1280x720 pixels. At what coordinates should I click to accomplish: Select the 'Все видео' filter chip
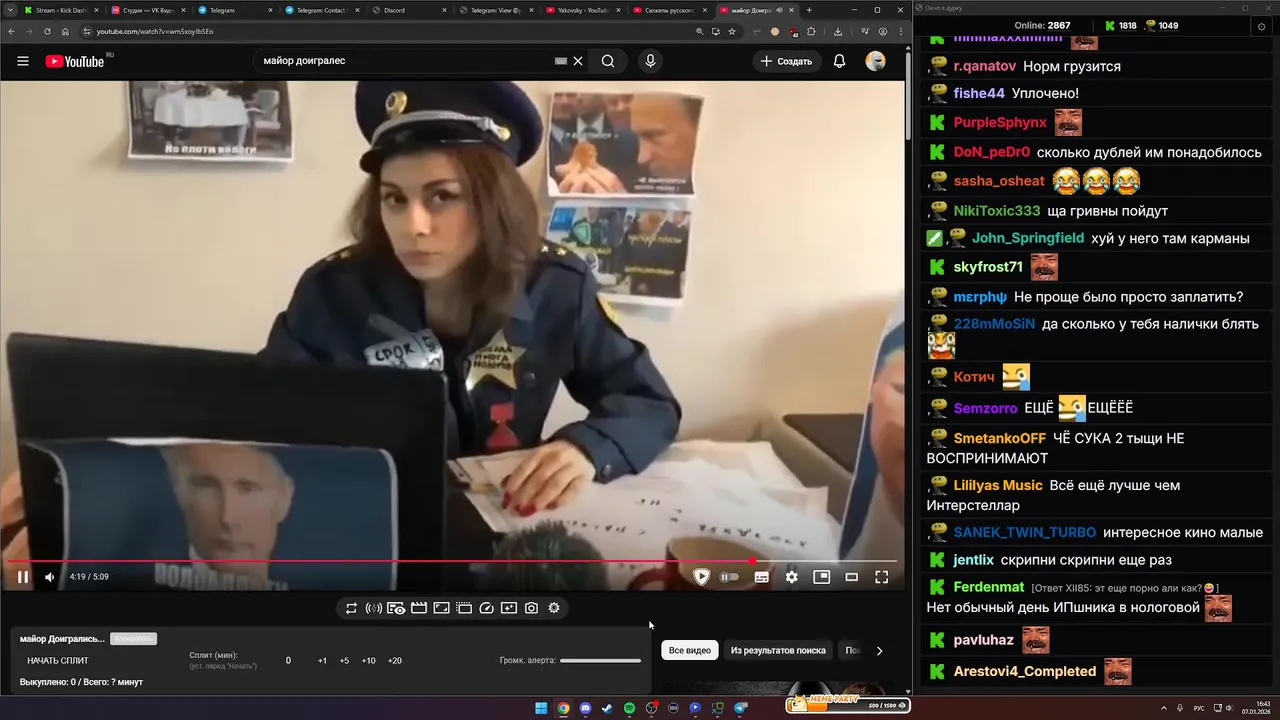[x=690, y=650]
